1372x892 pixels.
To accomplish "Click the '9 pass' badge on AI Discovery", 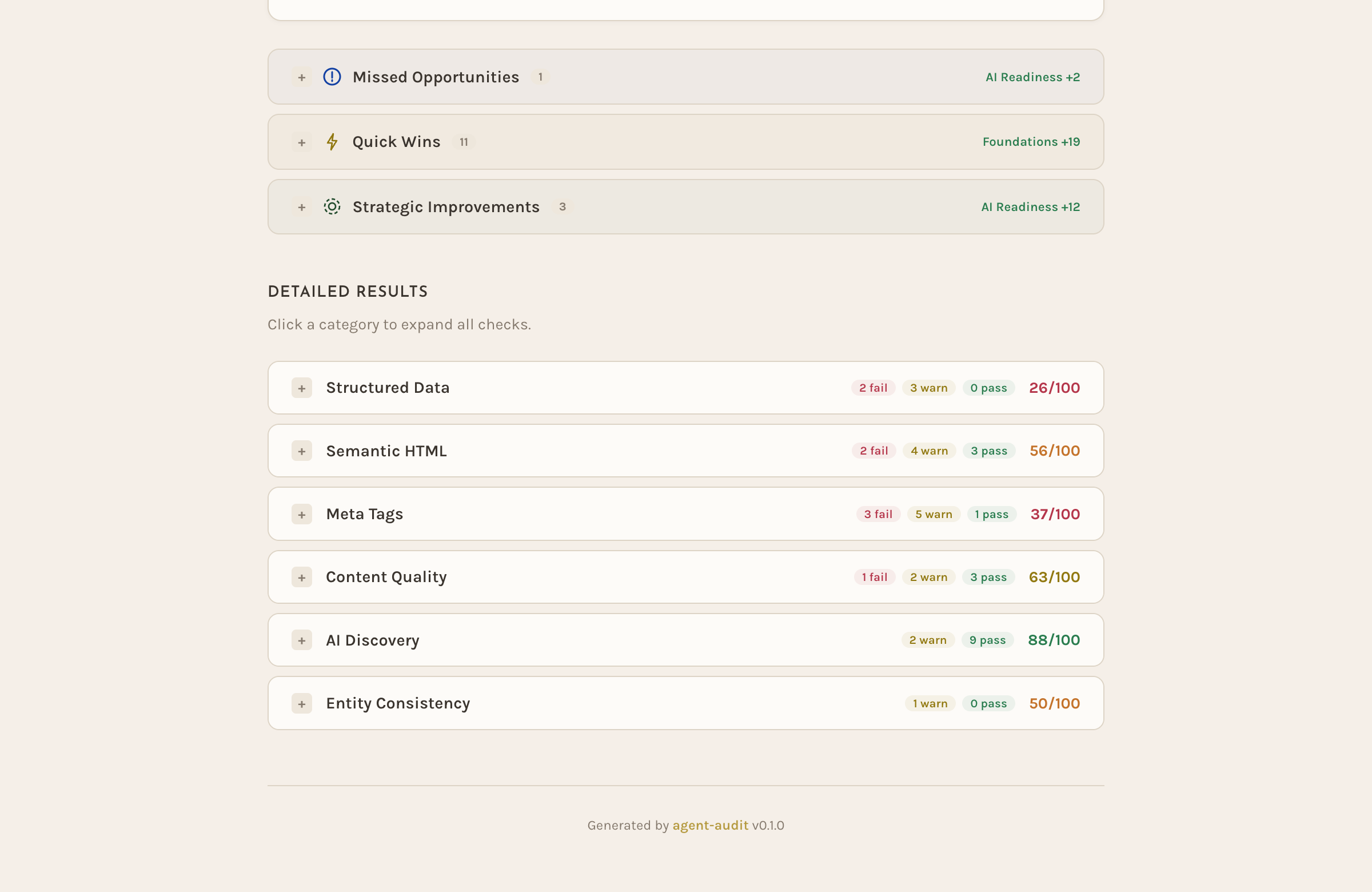I will [987, 640].
